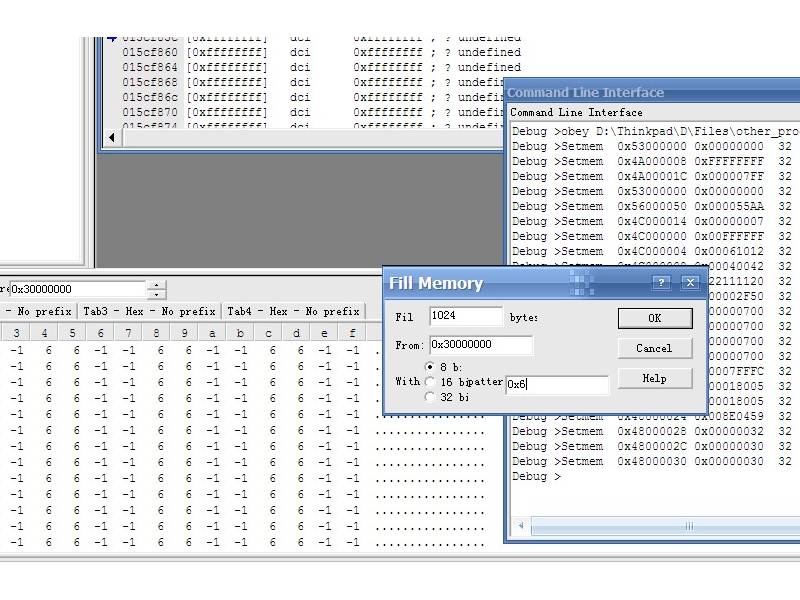Click the From address field

coord(481,345)
